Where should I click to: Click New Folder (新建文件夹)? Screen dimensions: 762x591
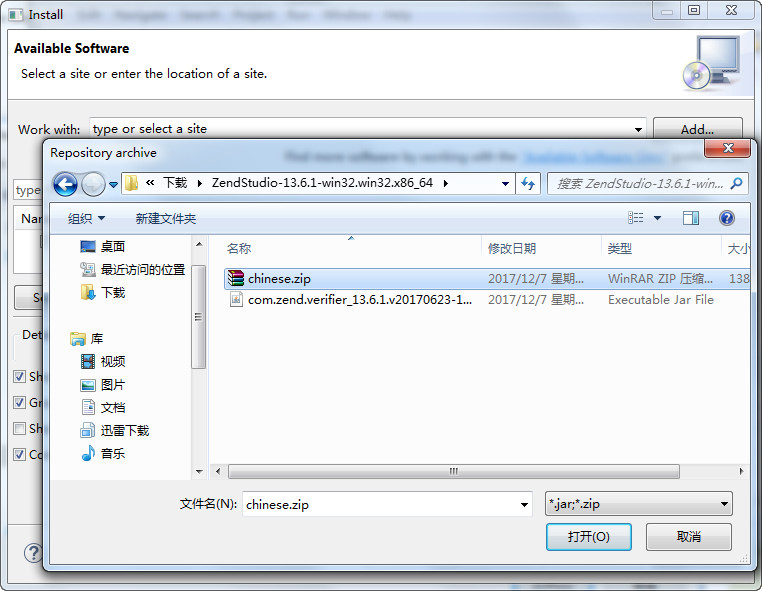tap(166, 219)
